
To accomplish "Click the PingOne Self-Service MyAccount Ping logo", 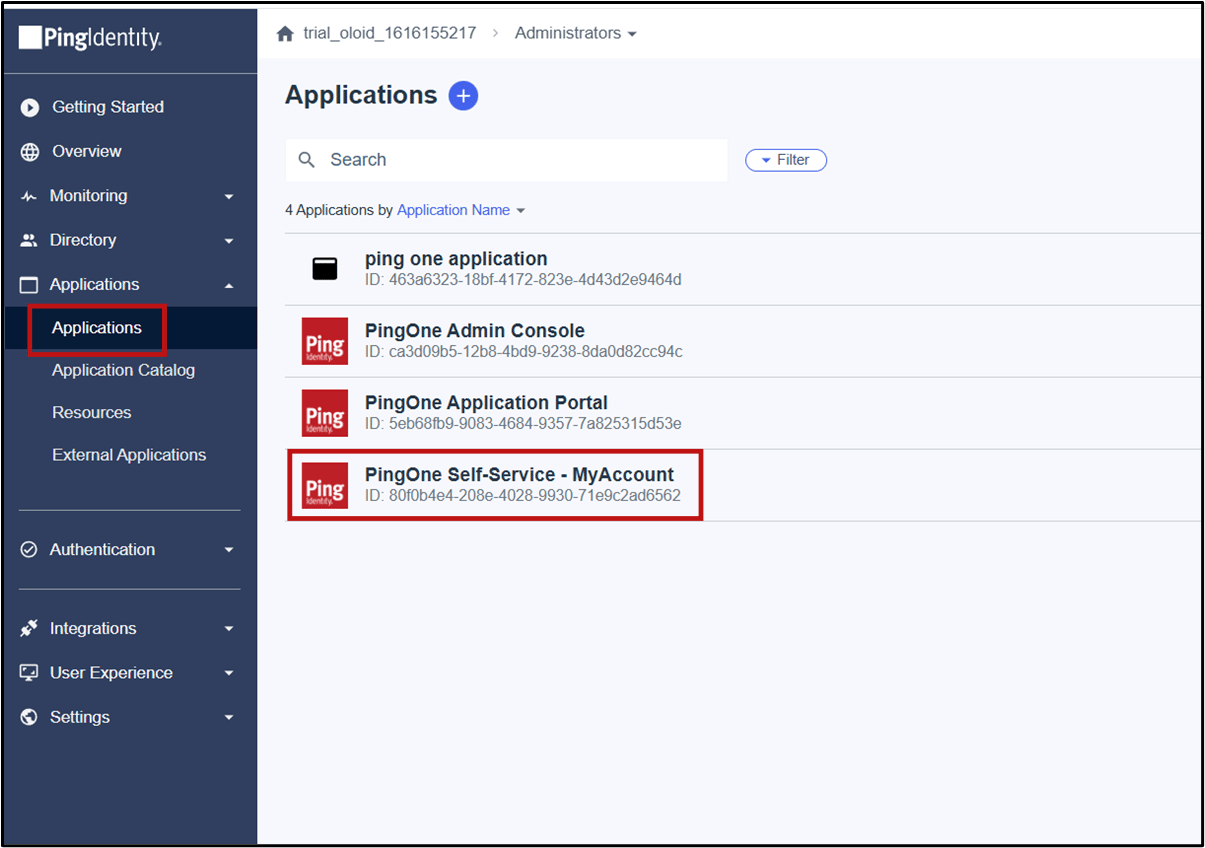I will [325, 485].
